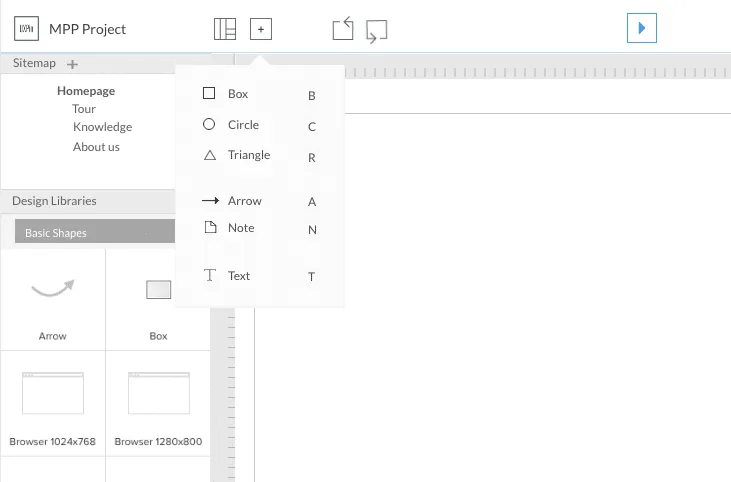Select Text from the insert menu
Image resolution: width=731 pixels, height=482 pixels.
click(x=260, y=276)
